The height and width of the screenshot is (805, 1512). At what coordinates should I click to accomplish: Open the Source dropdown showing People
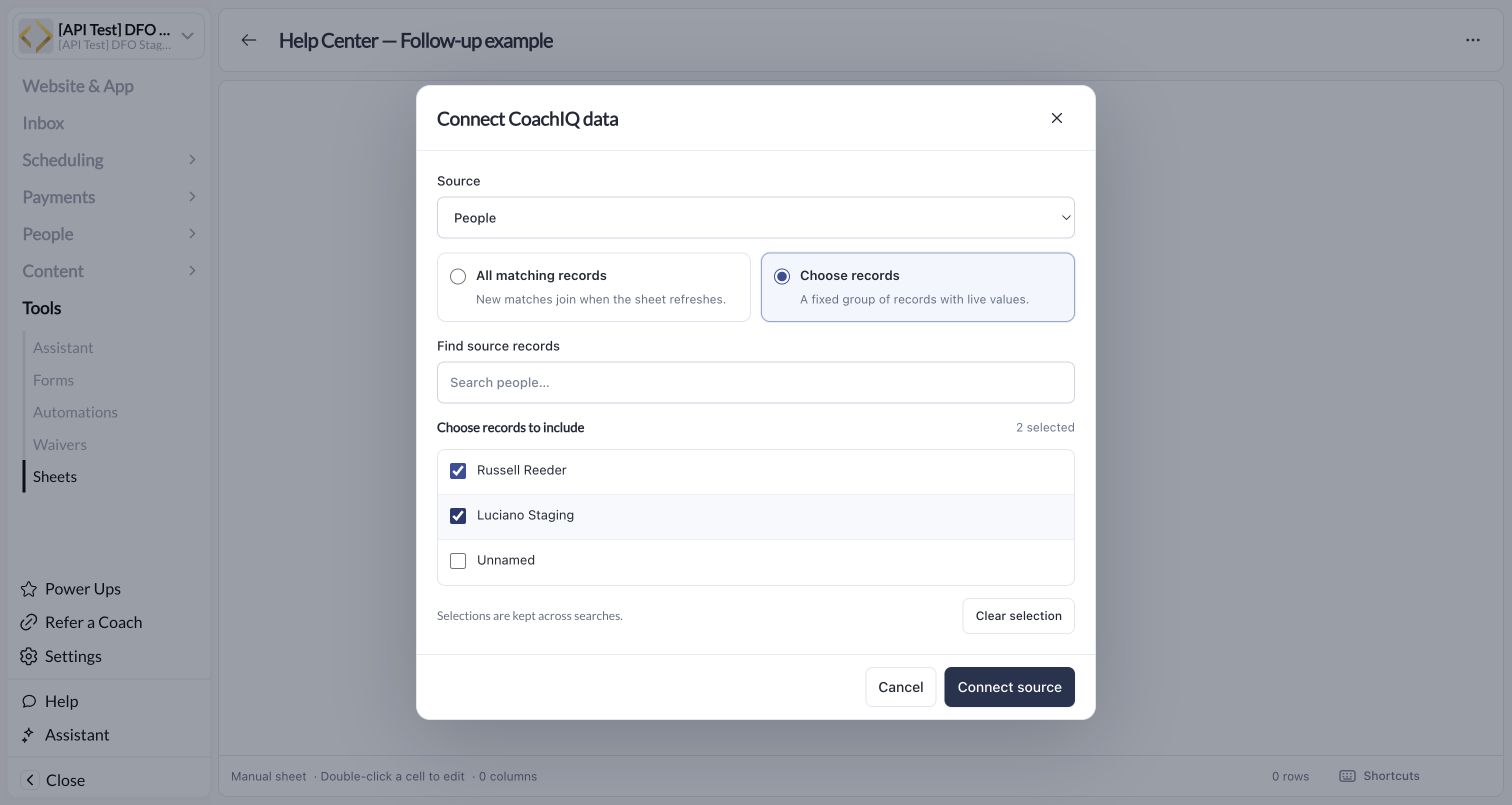pos(756,218)
